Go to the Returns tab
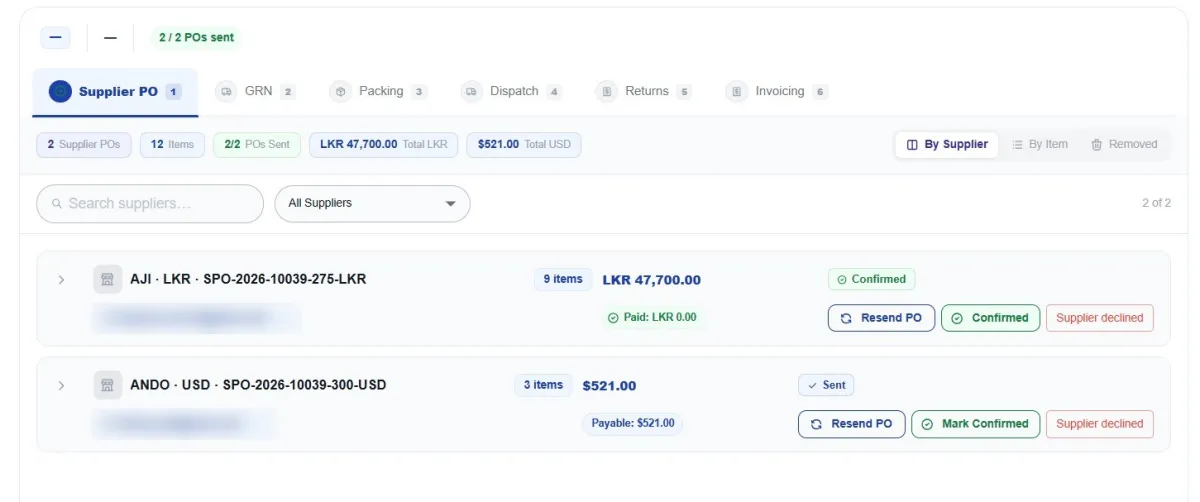 point(644,91)
